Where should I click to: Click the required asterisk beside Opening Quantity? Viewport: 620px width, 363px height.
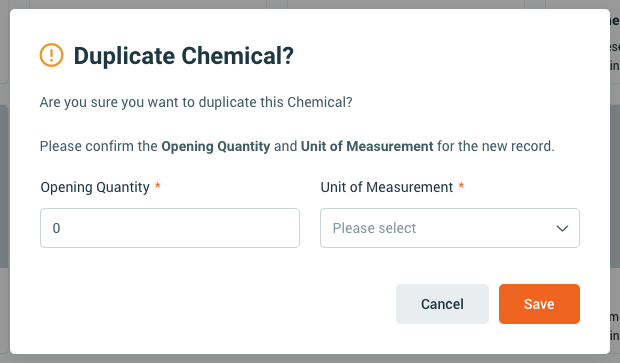pos(157,185)
